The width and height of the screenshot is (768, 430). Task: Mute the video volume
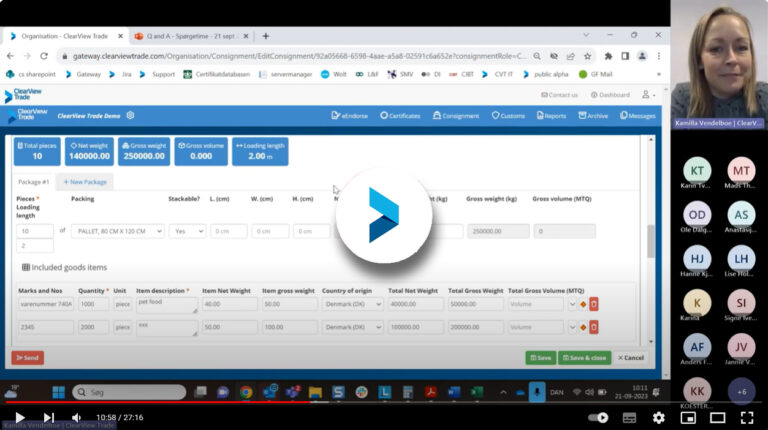pos(76,417)
